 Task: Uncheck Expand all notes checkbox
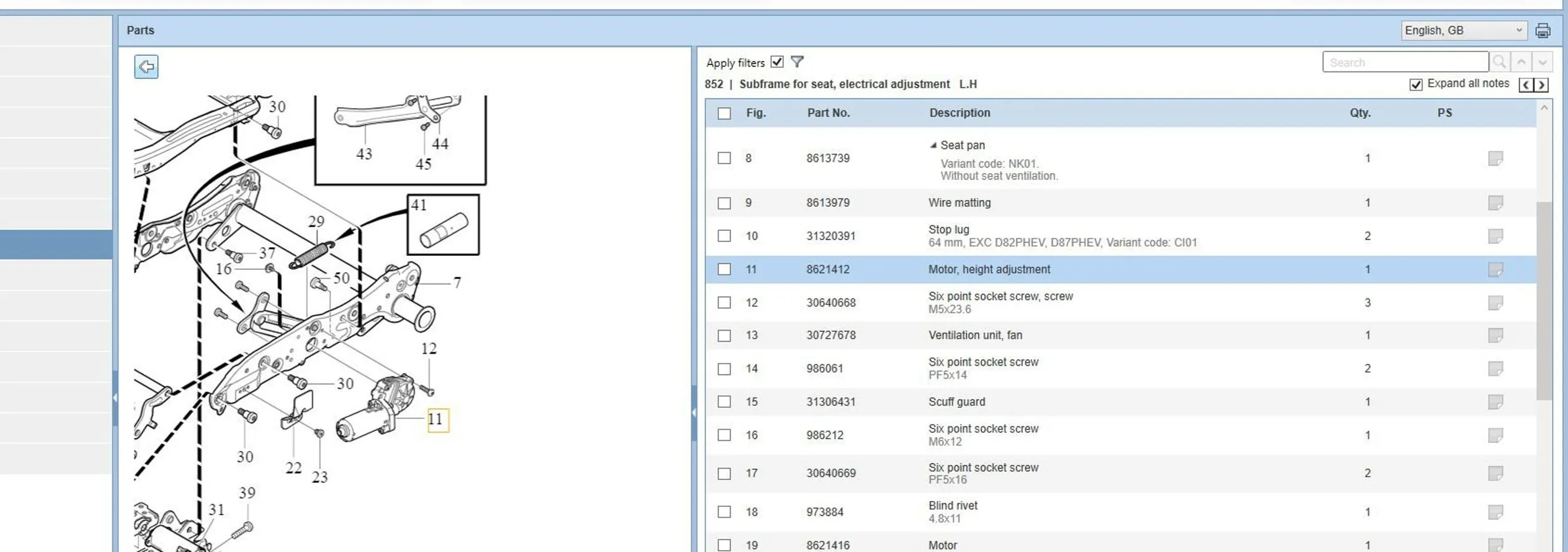[x=1416, y=85]
